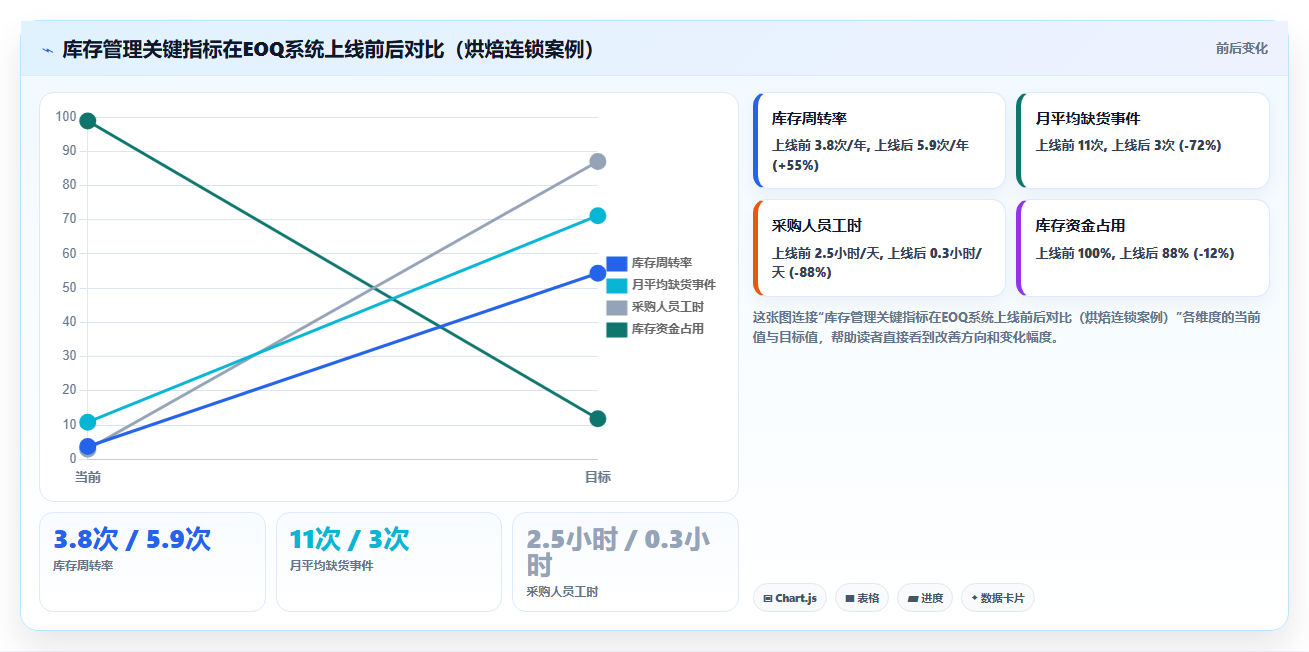Image resolution: width=1309 pixels, height=652 pixels.
Task: Click the 2.5小时 / 0.3小时 stat card
Action: [x=625, y=562]
